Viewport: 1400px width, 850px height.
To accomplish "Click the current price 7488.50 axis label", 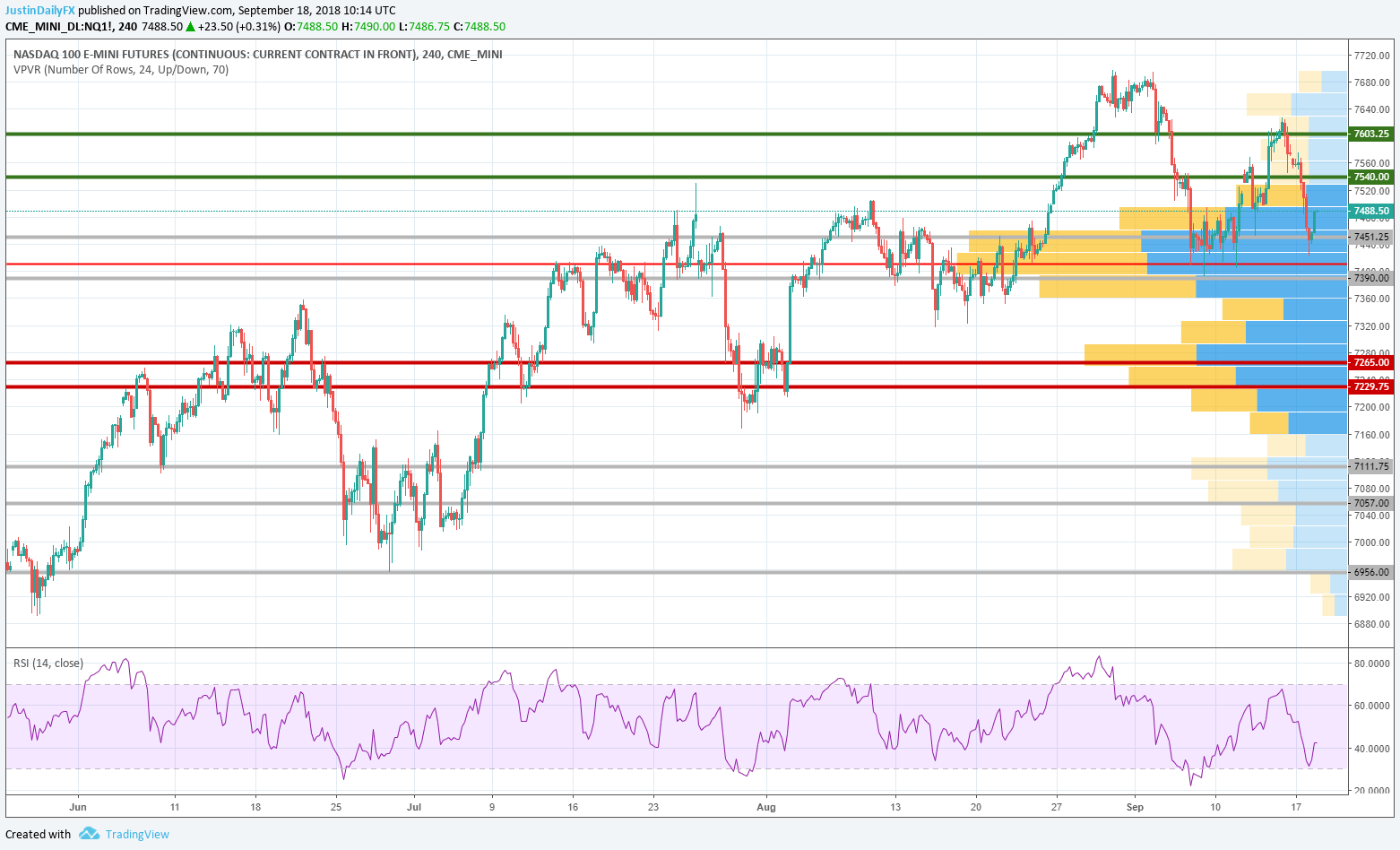I will pyautogui.click(x=1371, y=211).
